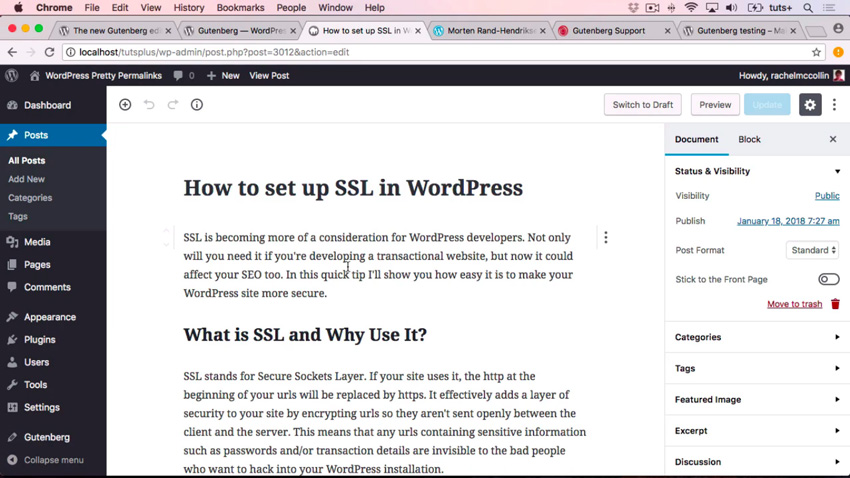This screenshot has width=850, height=478.
Task: Go back in Chrome
Action: coord(12,52)
